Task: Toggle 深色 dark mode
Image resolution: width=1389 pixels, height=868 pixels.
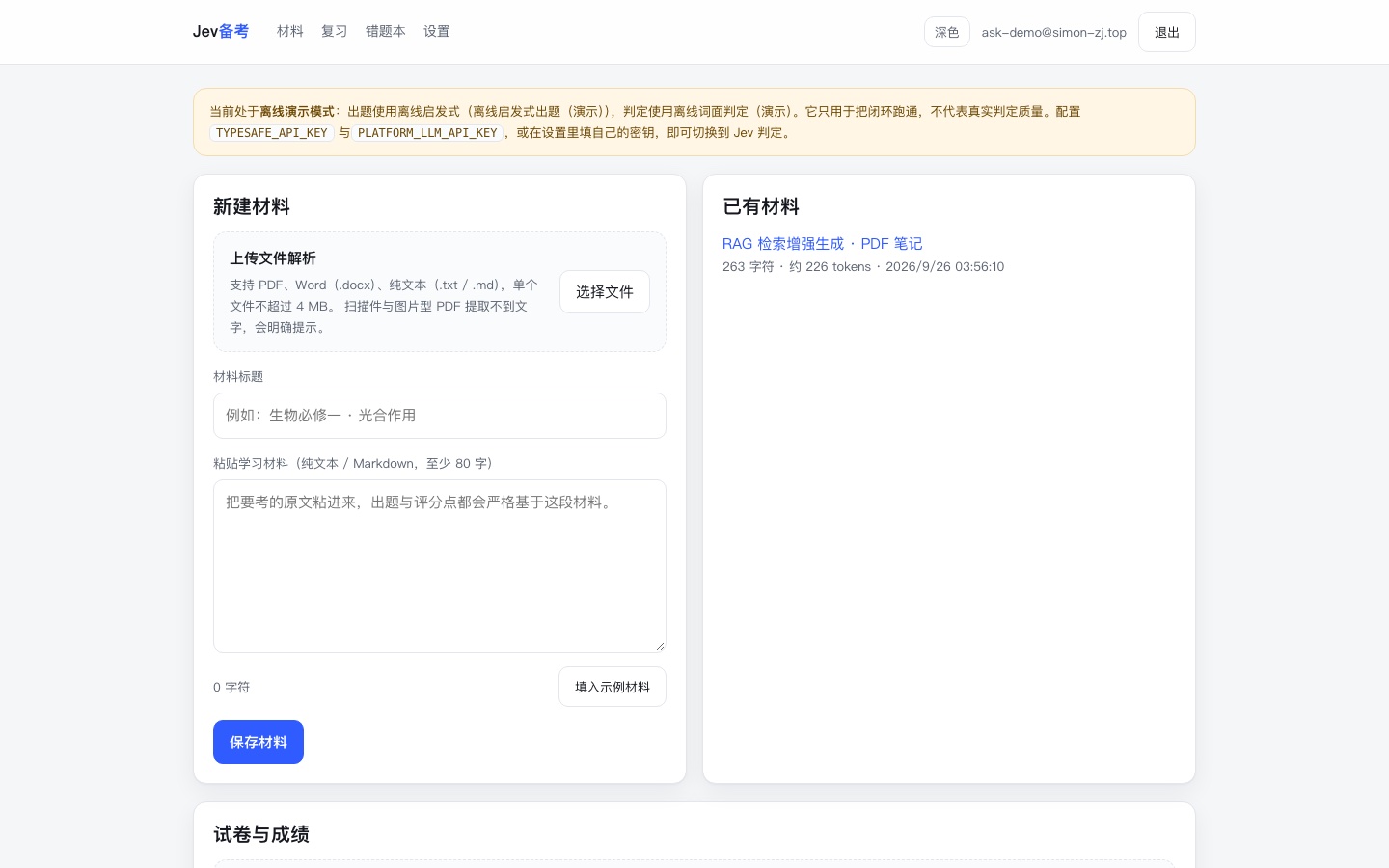Action: pos(946,32)
